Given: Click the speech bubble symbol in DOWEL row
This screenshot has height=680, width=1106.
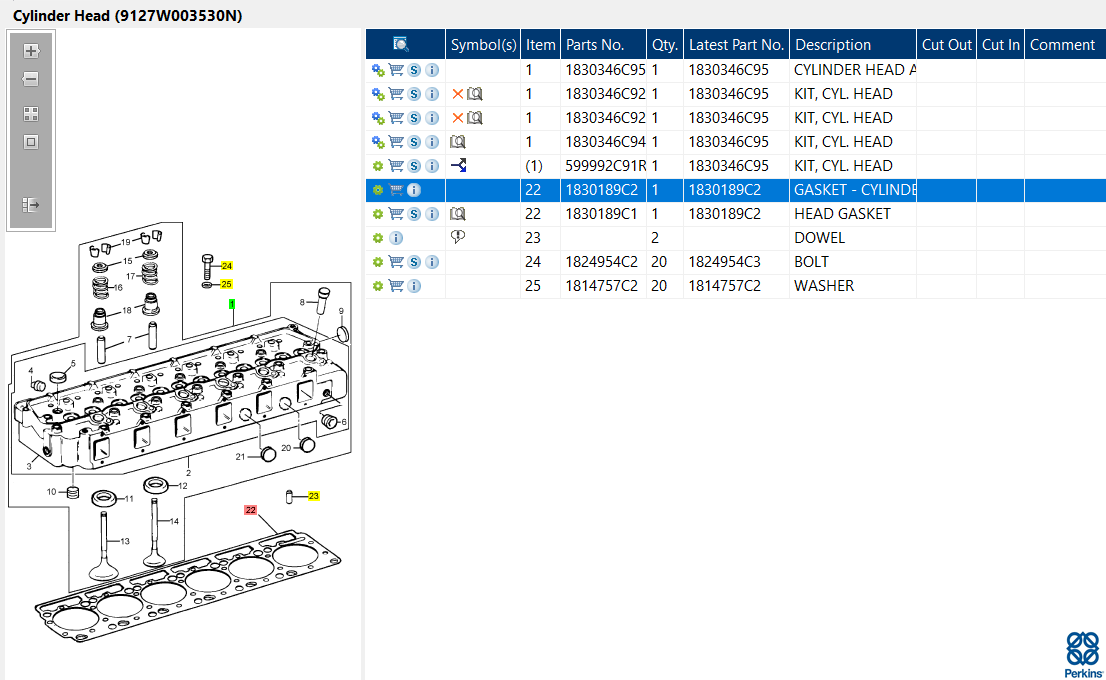Looking at the screenshot, I should [x=458, y=238].
